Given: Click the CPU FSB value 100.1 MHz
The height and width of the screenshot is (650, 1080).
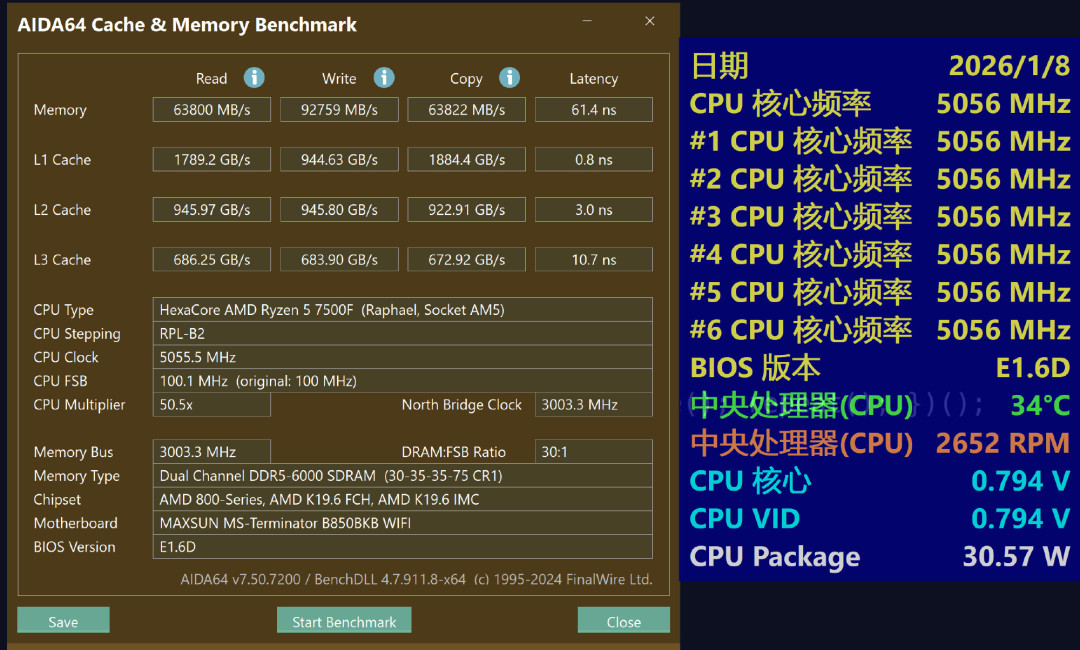Looking at the screenshot, I should pos(402,381).
